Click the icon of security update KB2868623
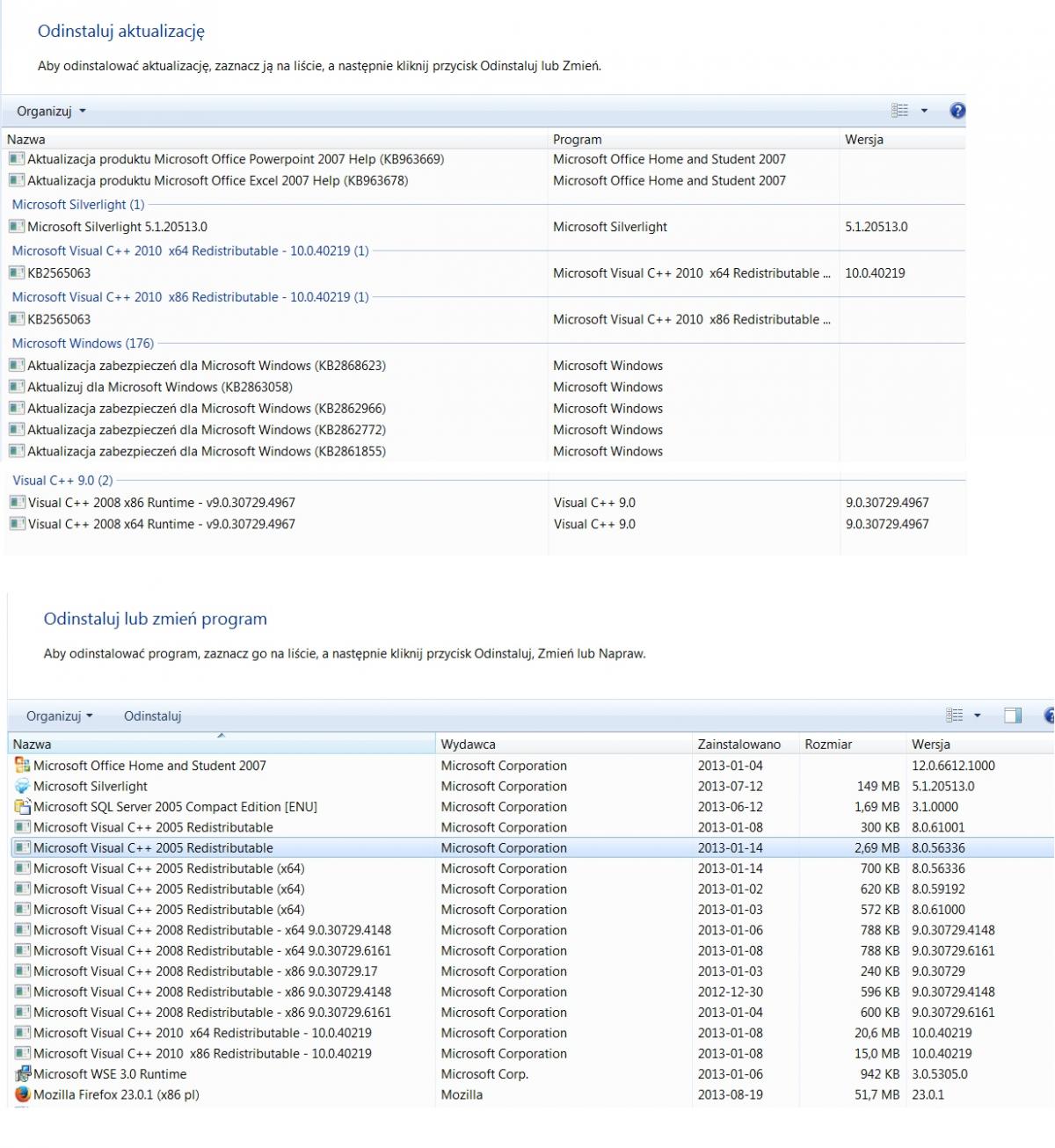 point(17,366)
